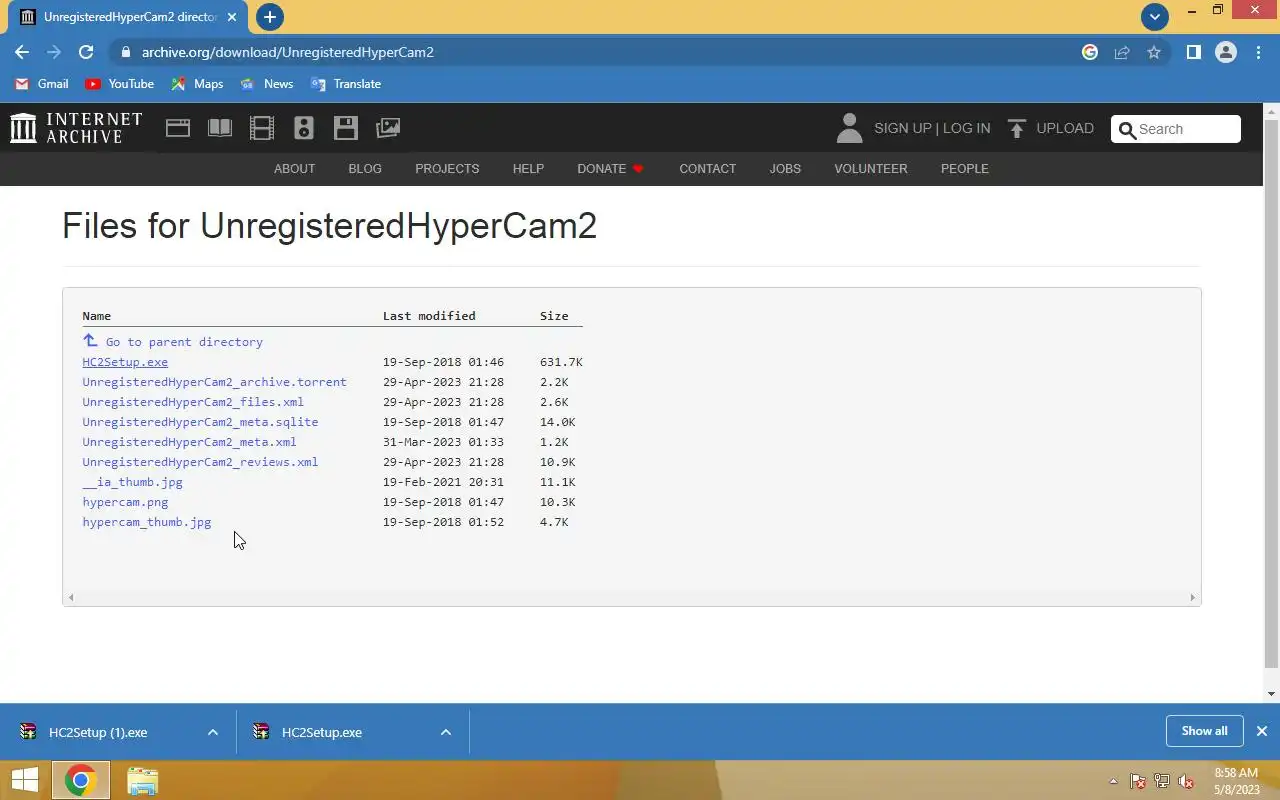Open the Maps bookmark

197,84
